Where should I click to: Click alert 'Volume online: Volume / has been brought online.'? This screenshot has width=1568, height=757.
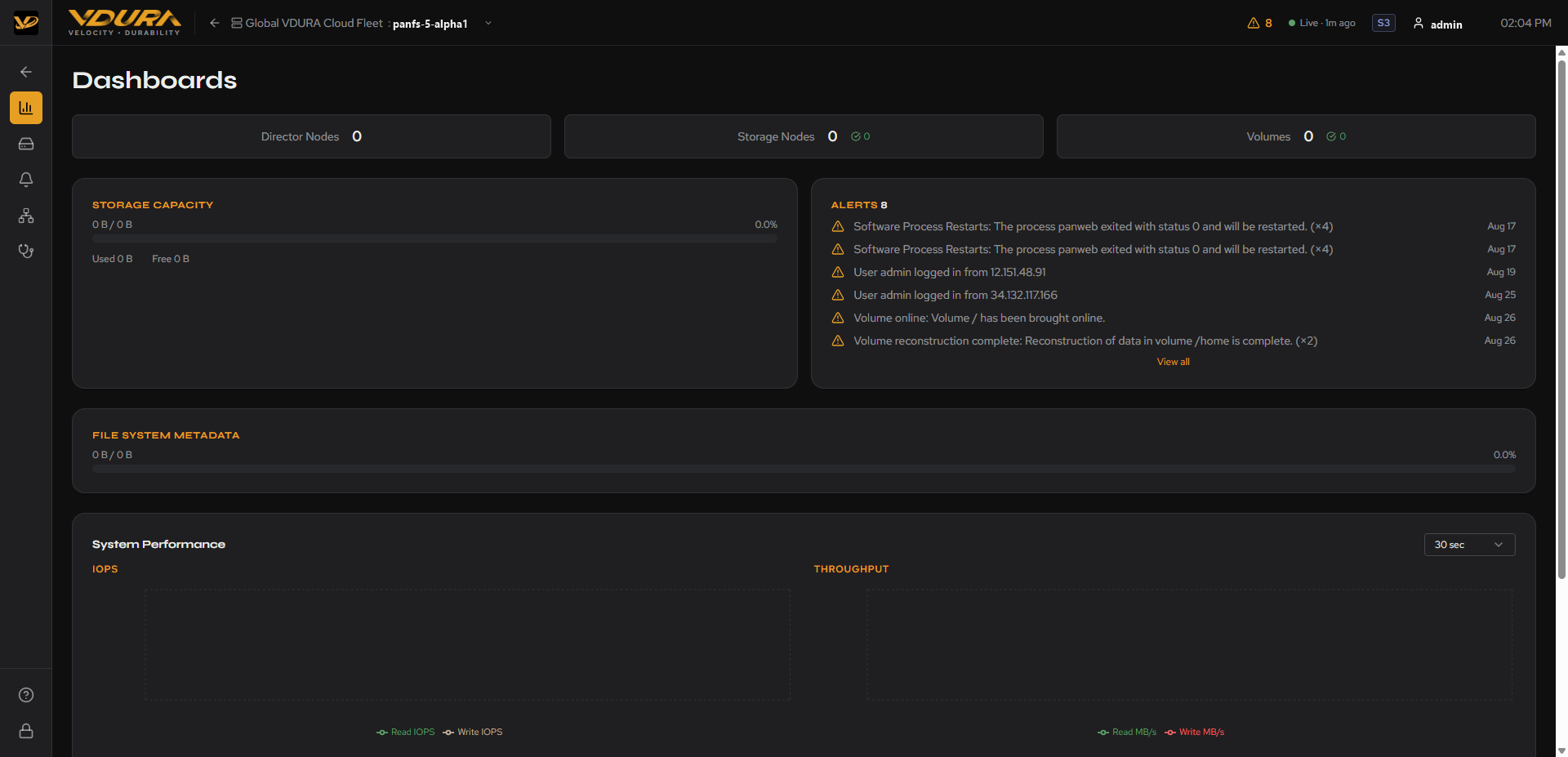pos(1173,318)
